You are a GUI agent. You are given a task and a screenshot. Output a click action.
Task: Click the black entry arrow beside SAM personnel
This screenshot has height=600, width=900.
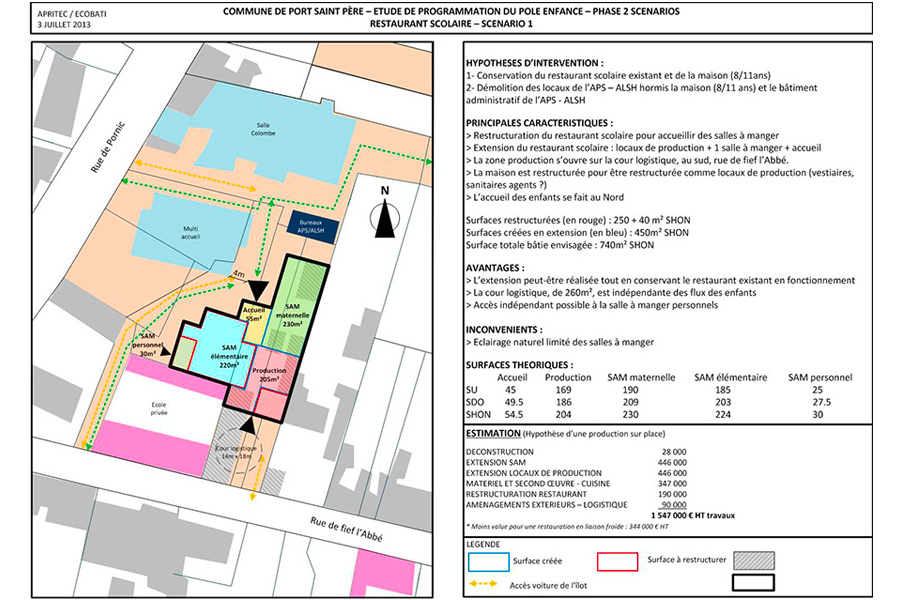(166, 351)
